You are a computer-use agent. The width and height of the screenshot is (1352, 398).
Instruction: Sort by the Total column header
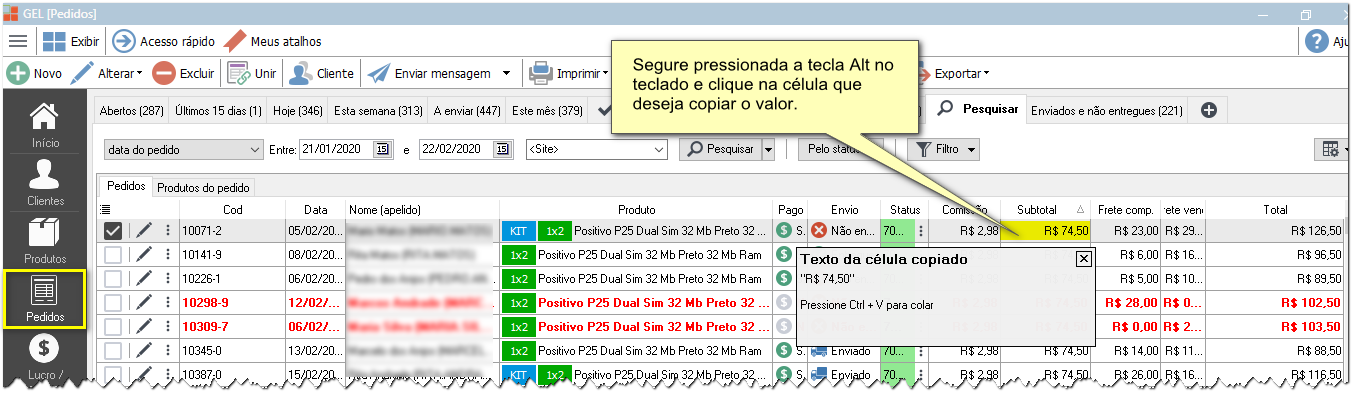[1275, 209]
